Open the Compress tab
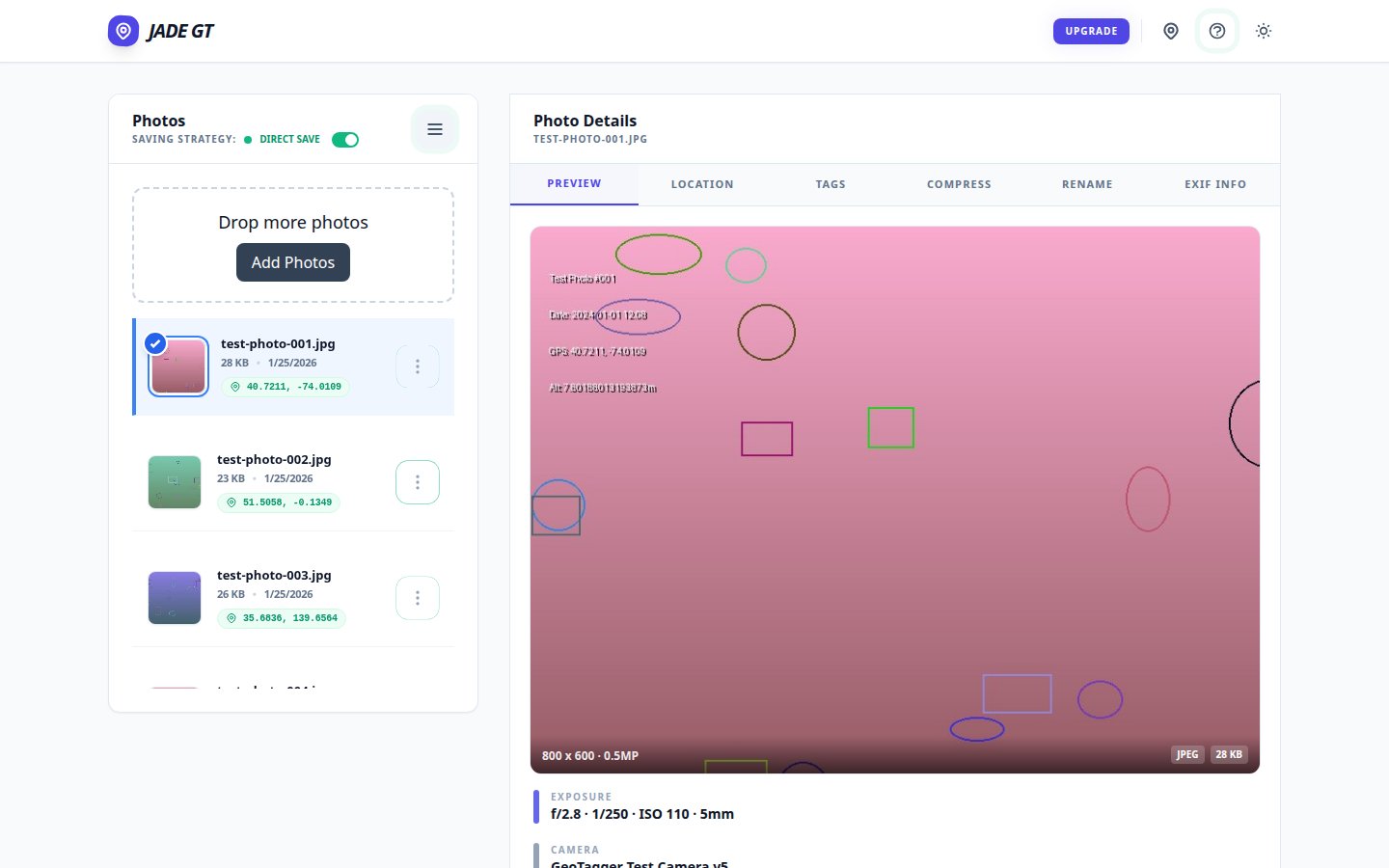This screenshot has width=1389, height=868. click(959, 184)
